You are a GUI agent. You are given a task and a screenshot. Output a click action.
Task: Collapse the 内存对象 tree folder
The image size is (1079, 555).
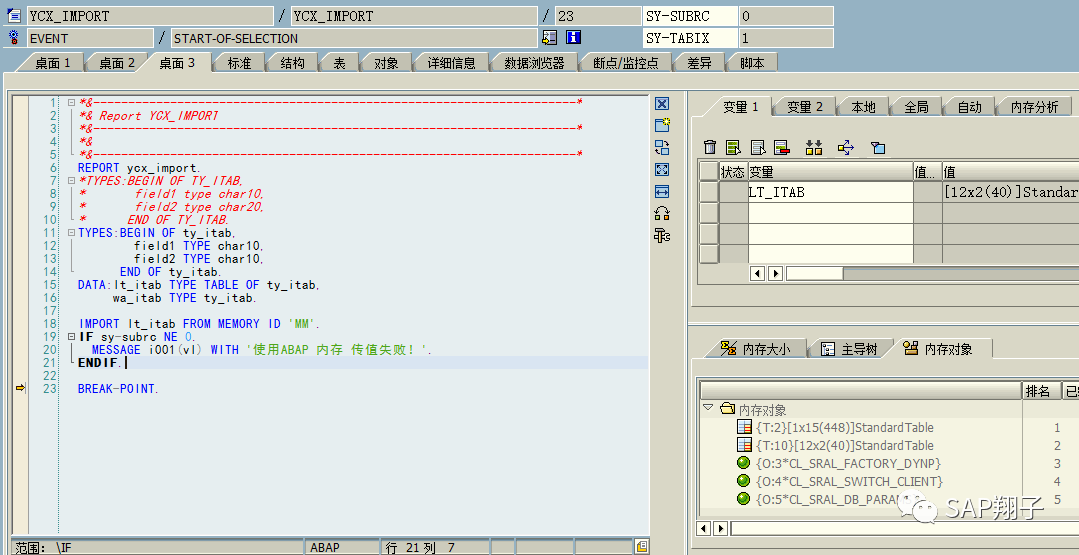point(707,408)
